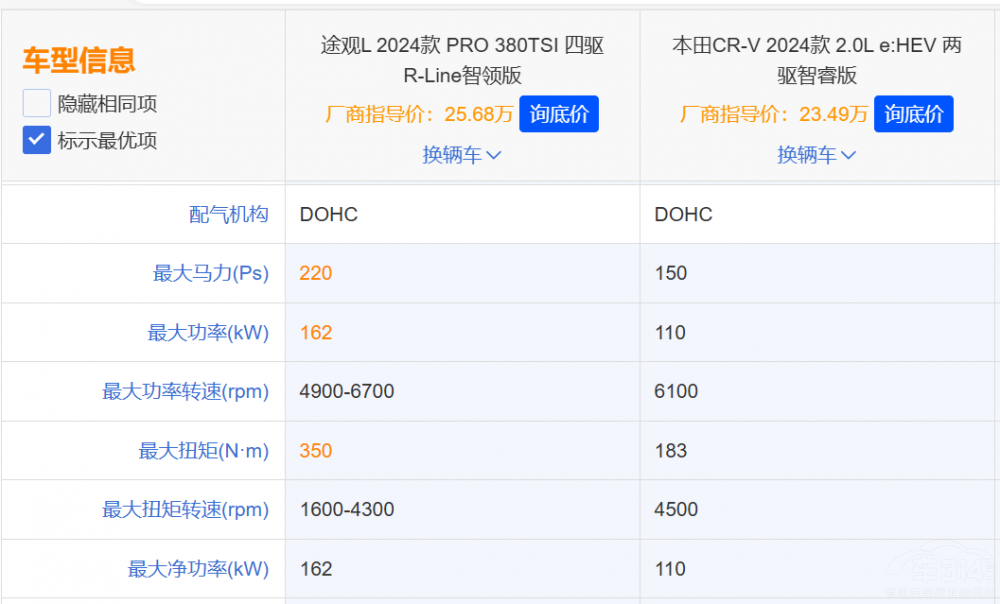
Task: Open the 本田CR-V 2024款 2.0L e:HEV title link
Action: click(x=817, y=60)
